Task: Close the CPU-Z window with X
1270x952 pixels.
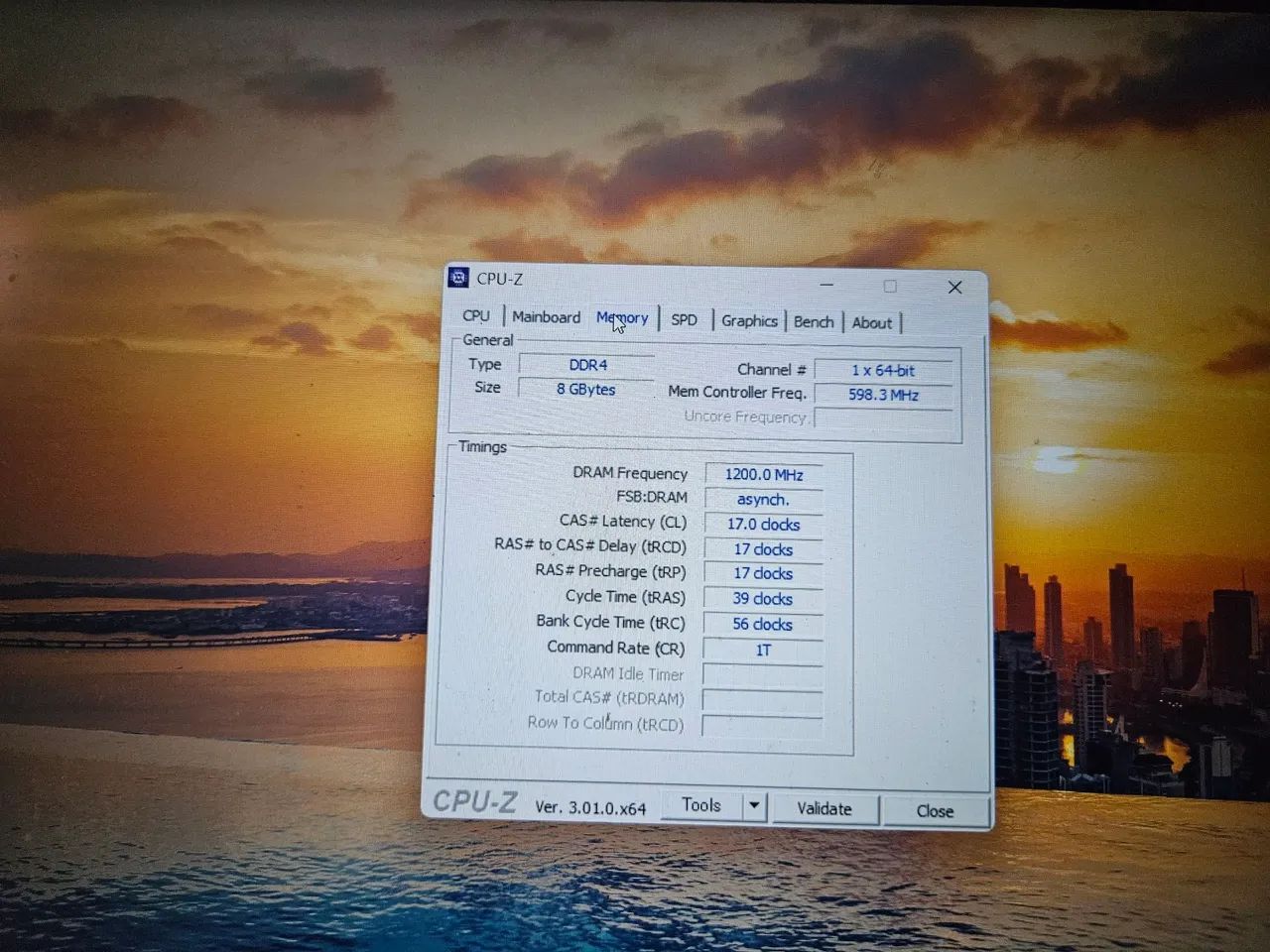Action: pyautogui.click(x=954, y=287)
